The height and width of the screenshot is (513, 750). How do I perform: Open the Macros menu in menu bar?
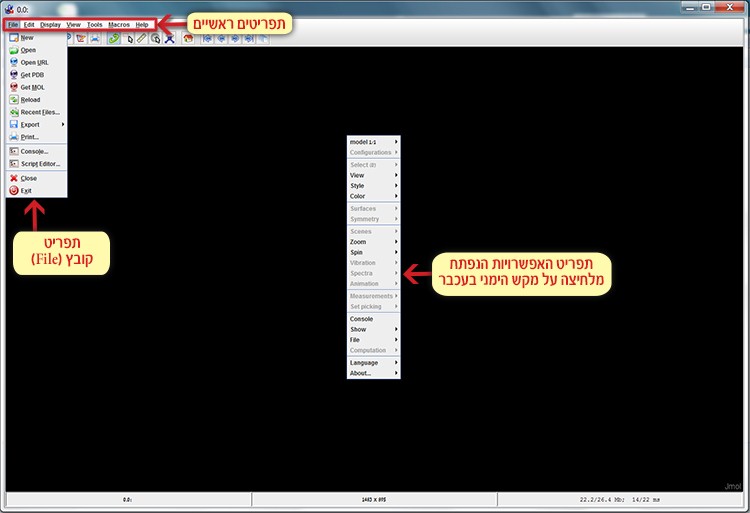pyautogui.click(x=118, y=24)
